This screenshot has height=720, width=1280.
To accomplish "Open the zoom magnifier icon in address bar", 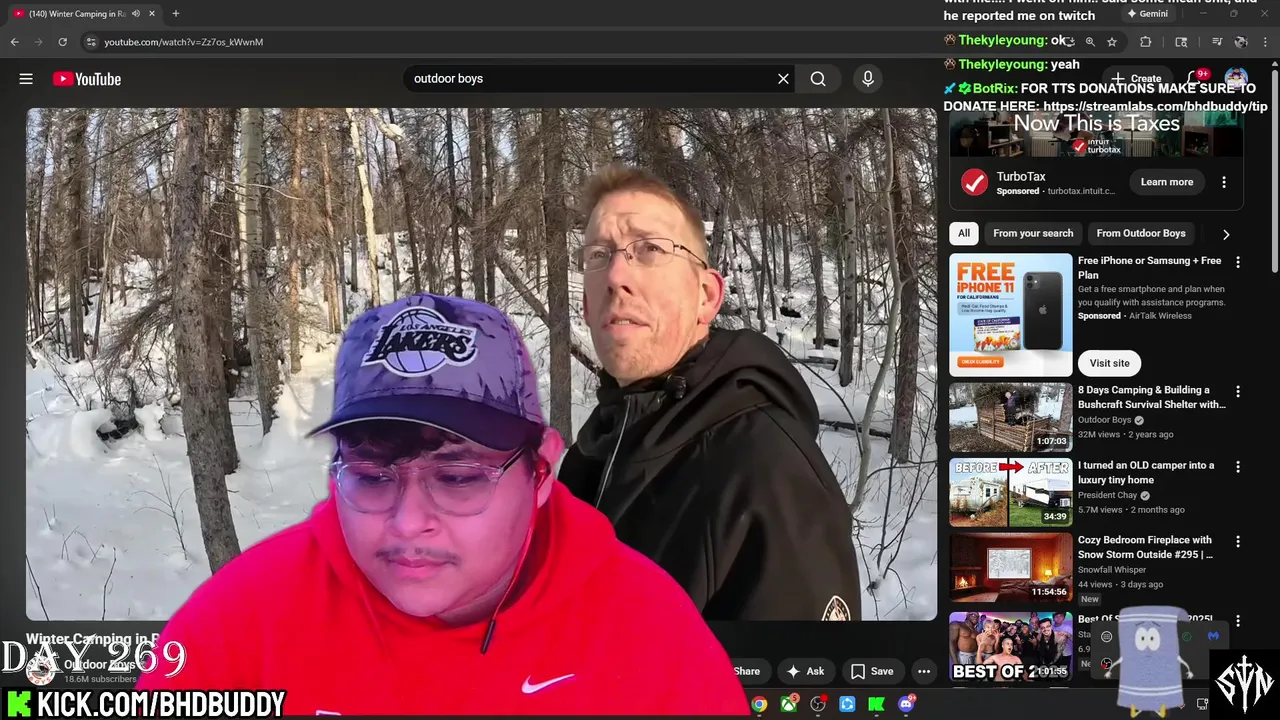I will tap(1090, 42).
